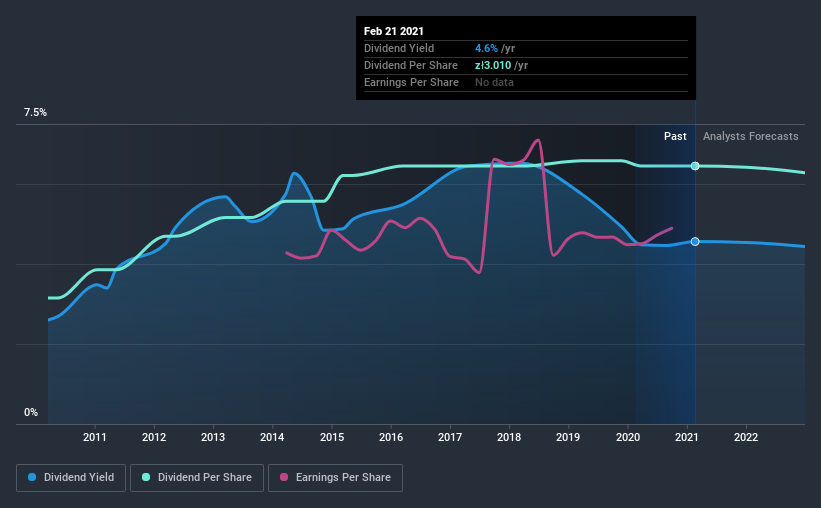Toggle the Dividend Yield legend button

(71, 478)
